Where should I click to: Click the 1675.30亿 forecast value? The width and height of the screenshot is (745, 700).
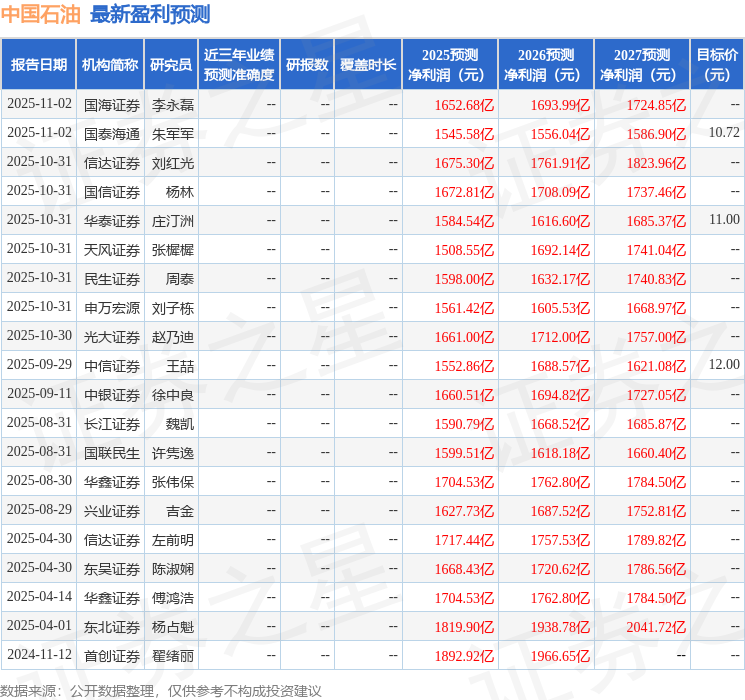point(464,163)
